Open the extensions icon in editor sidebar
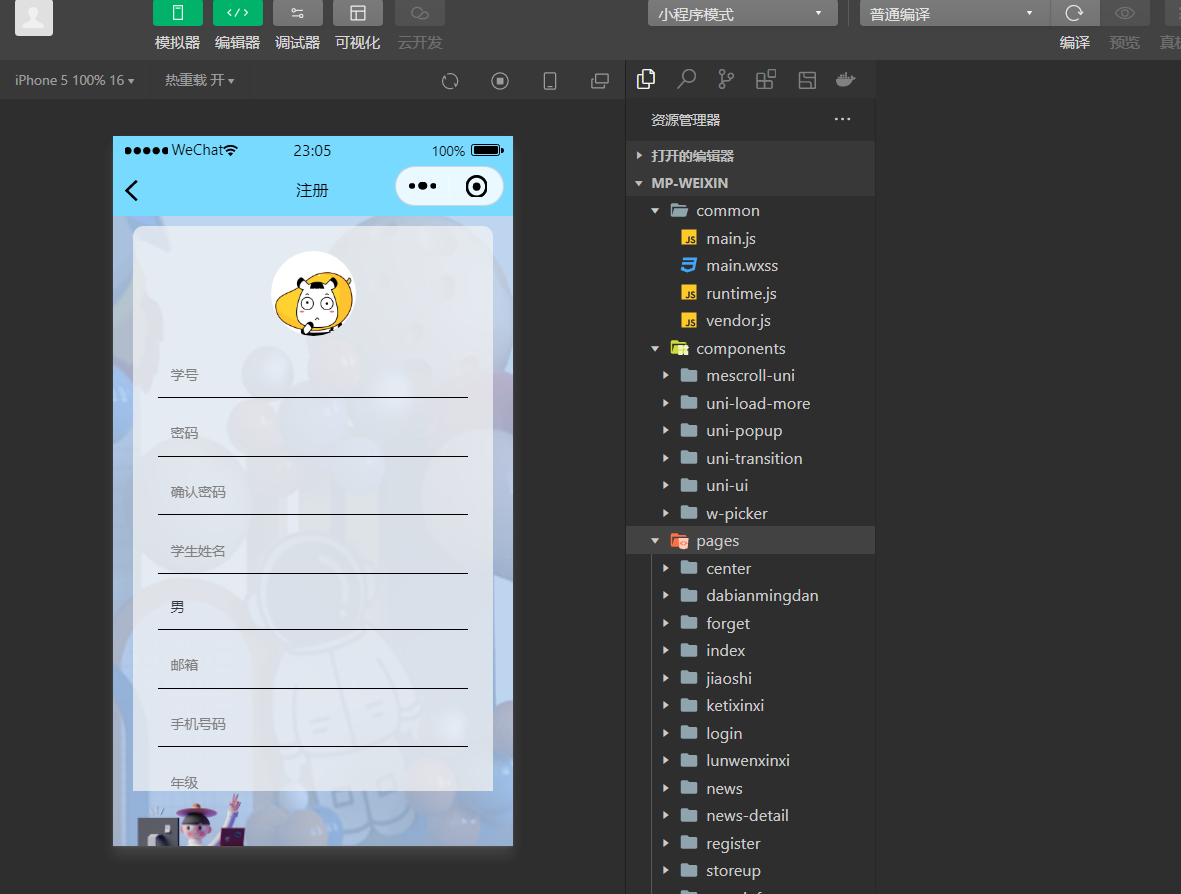Image resolution: width=1181 pixels, height=894 pixels. click(x=766, y=79)
